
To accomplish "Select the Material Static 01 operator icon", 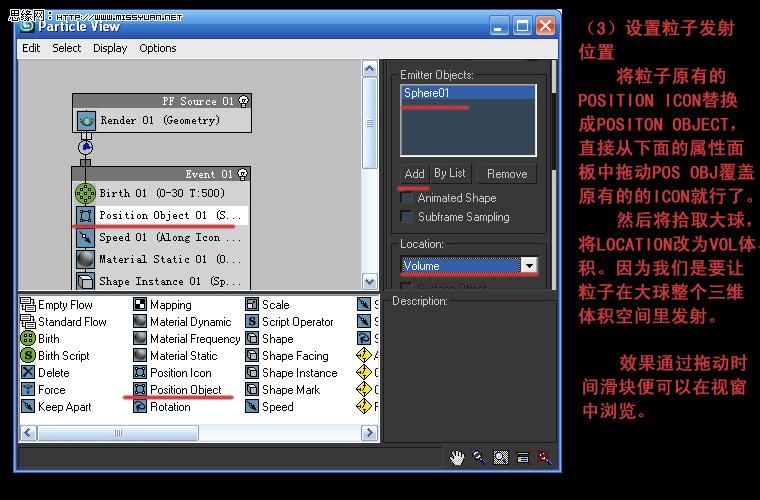I will [x=85, y=259].
